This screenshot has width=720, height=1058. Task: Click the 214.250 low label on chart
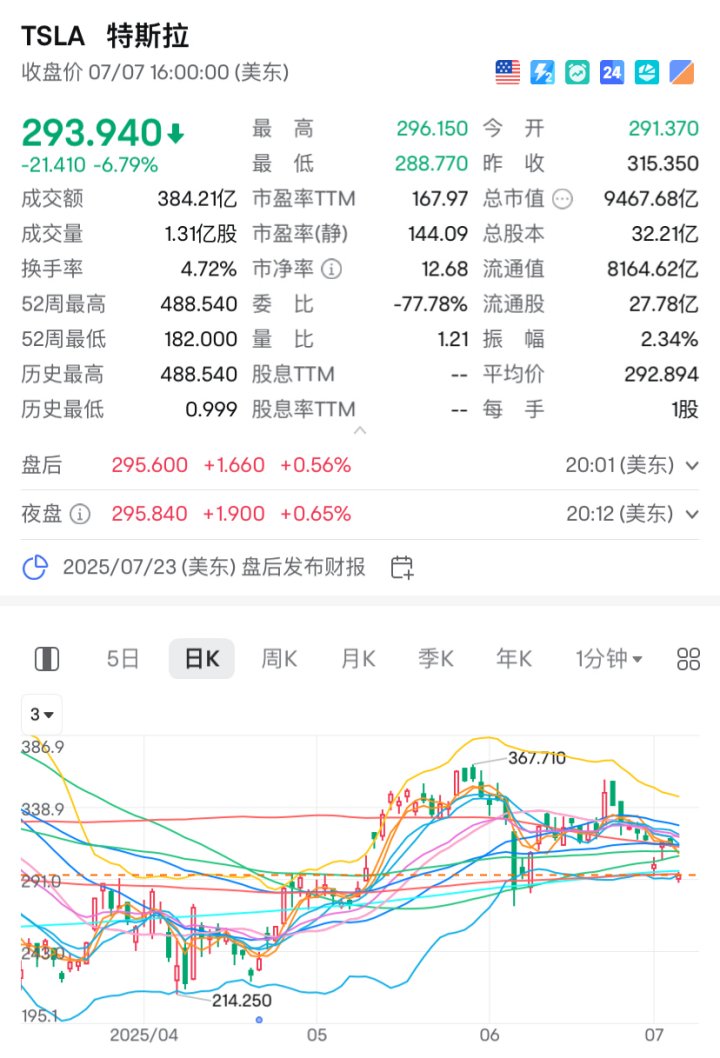pos(242,1001)
